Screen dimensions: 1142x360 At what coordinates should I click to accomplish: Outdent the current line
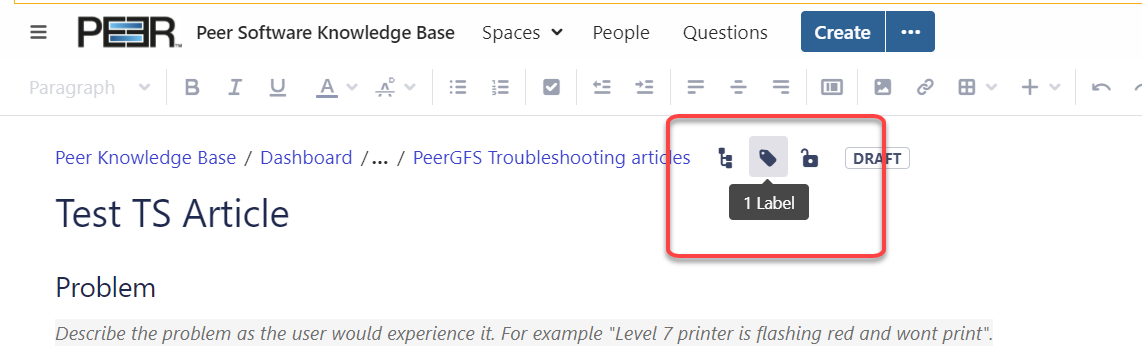point(602,88)
